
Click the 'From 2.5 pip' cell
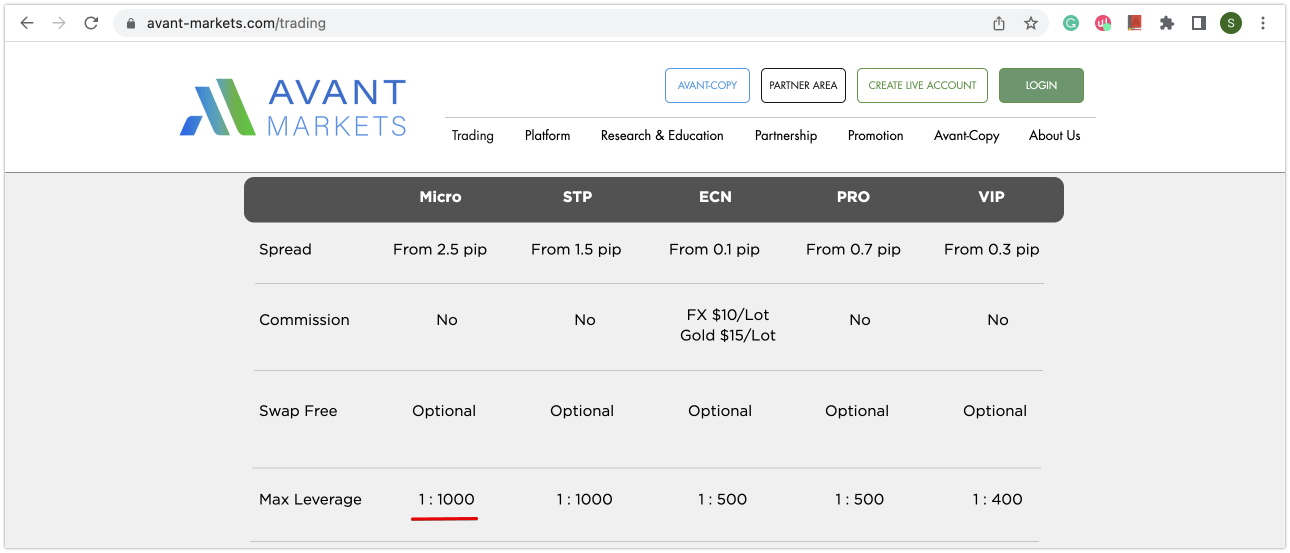440,249
